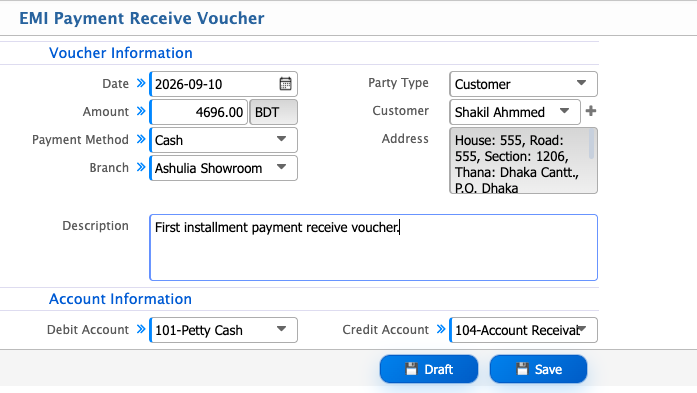Click the Debit Account label
This screenshot has height=393, width=697.
pyautogui.click(x=88, y=329)
